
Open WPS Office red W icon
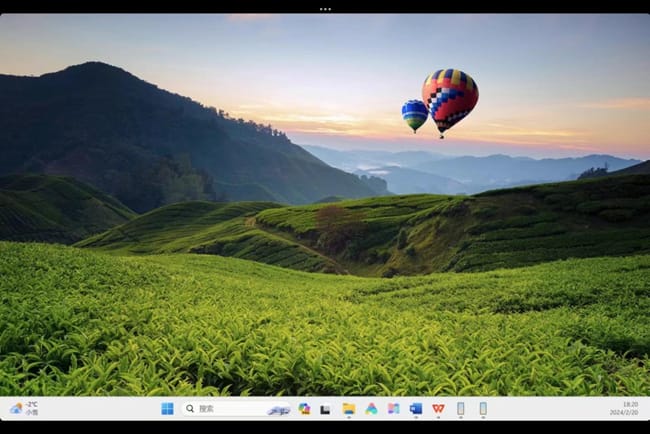coord(438,408)
